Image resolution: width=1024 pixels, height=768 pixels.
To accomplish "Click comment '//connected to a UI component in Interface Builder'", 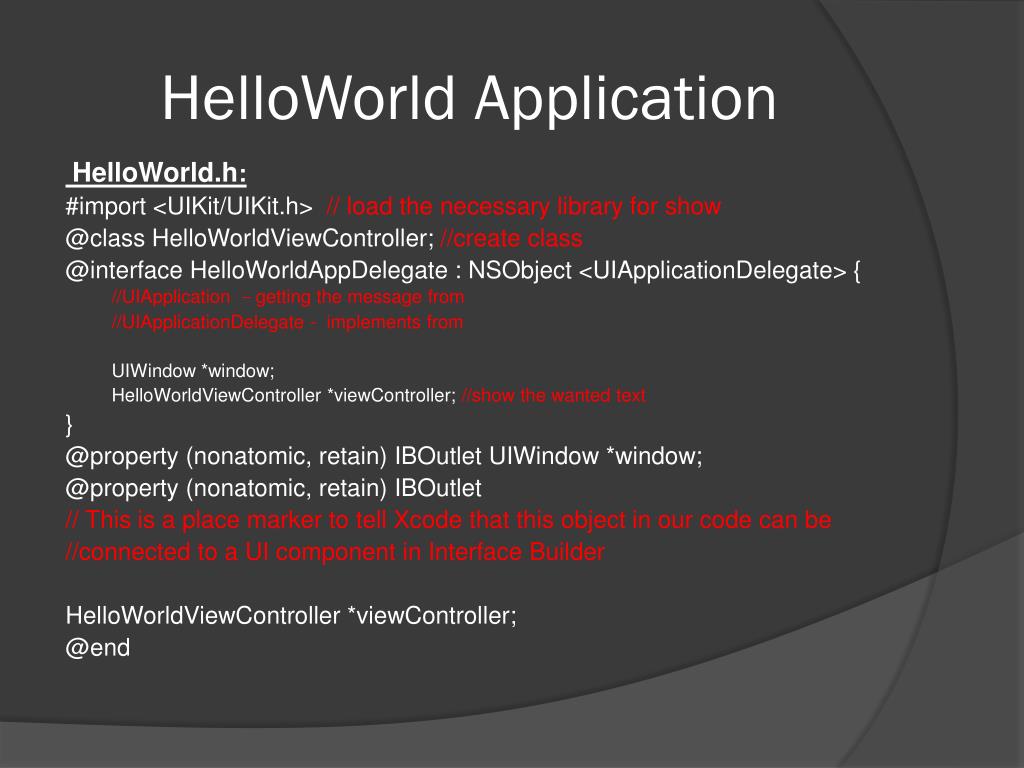I will 335,552.
